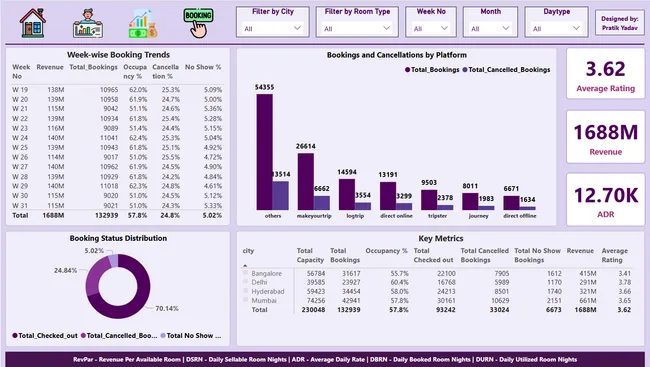Viewport: 650px width, 367px height.
Task: Open the Booking page hand icon
Action: (x=199, y=23)
